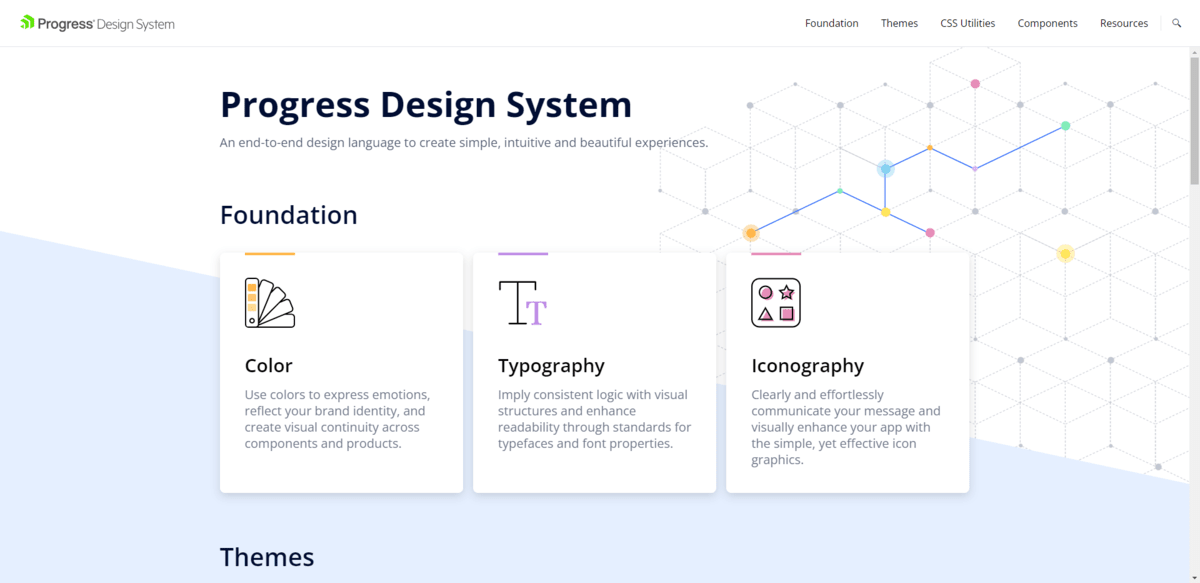Click the Typography card description text

(x=595, y=419)
